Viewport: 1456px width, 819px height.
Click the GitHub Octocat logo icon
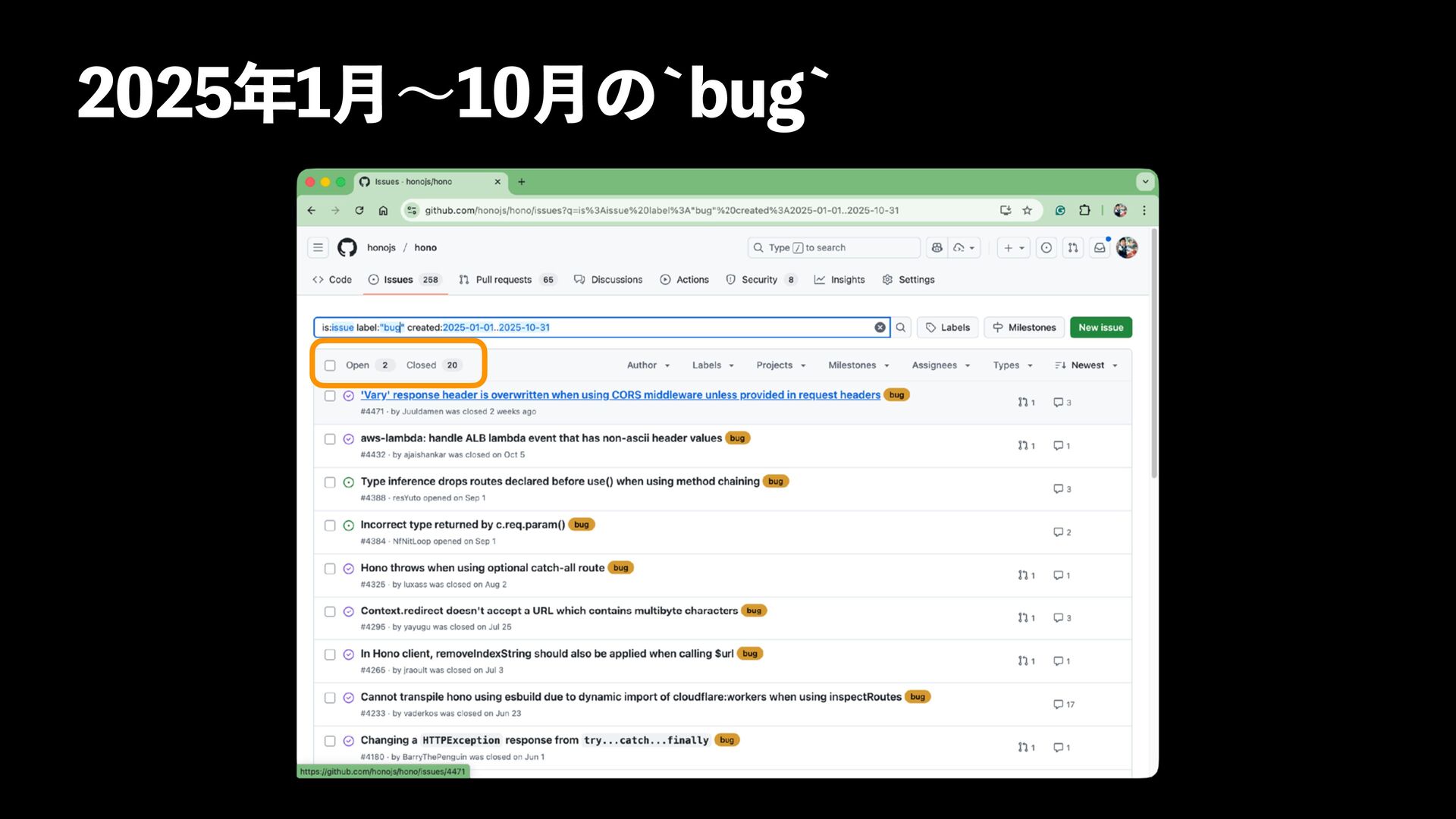[347, 248]
